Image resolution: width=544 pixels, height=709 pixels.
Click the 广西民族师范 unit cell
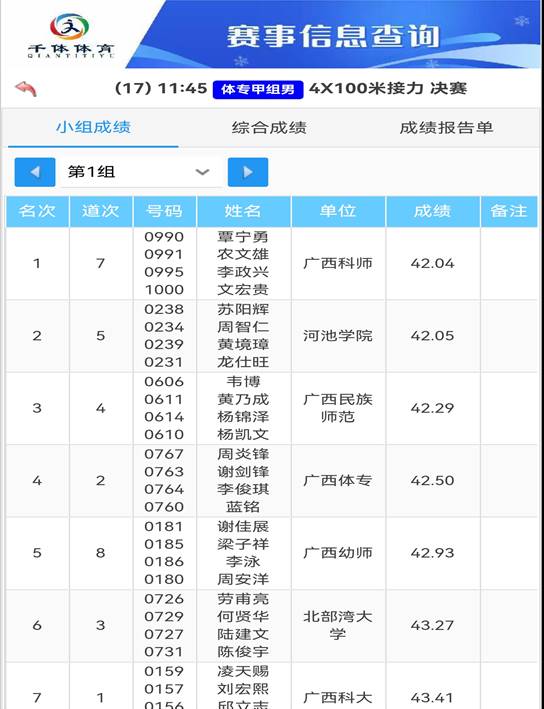pyautogui.click(x=338, y=408)
